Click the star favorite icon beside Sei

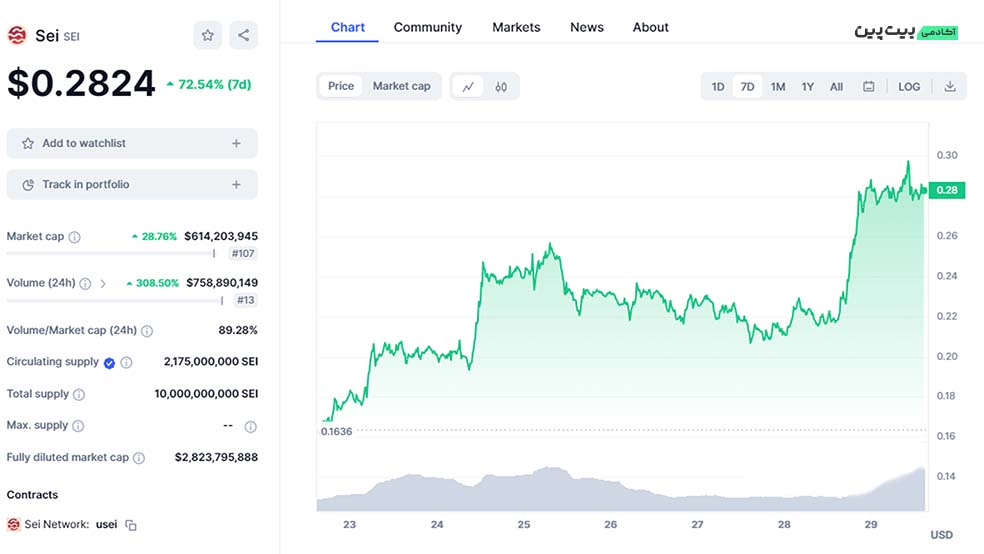click(208, 36)
